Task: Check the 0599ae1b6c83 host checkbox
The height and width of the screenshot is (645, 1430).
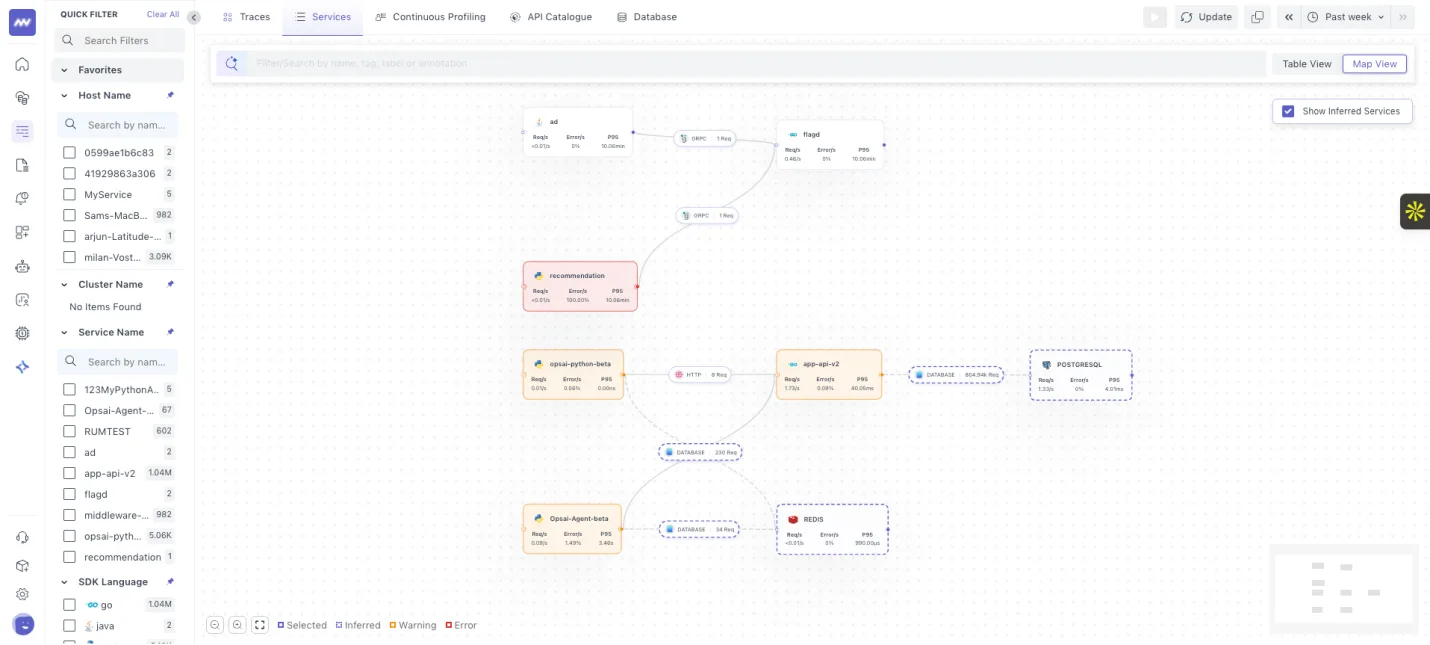Action: click(x=70, y=153)
